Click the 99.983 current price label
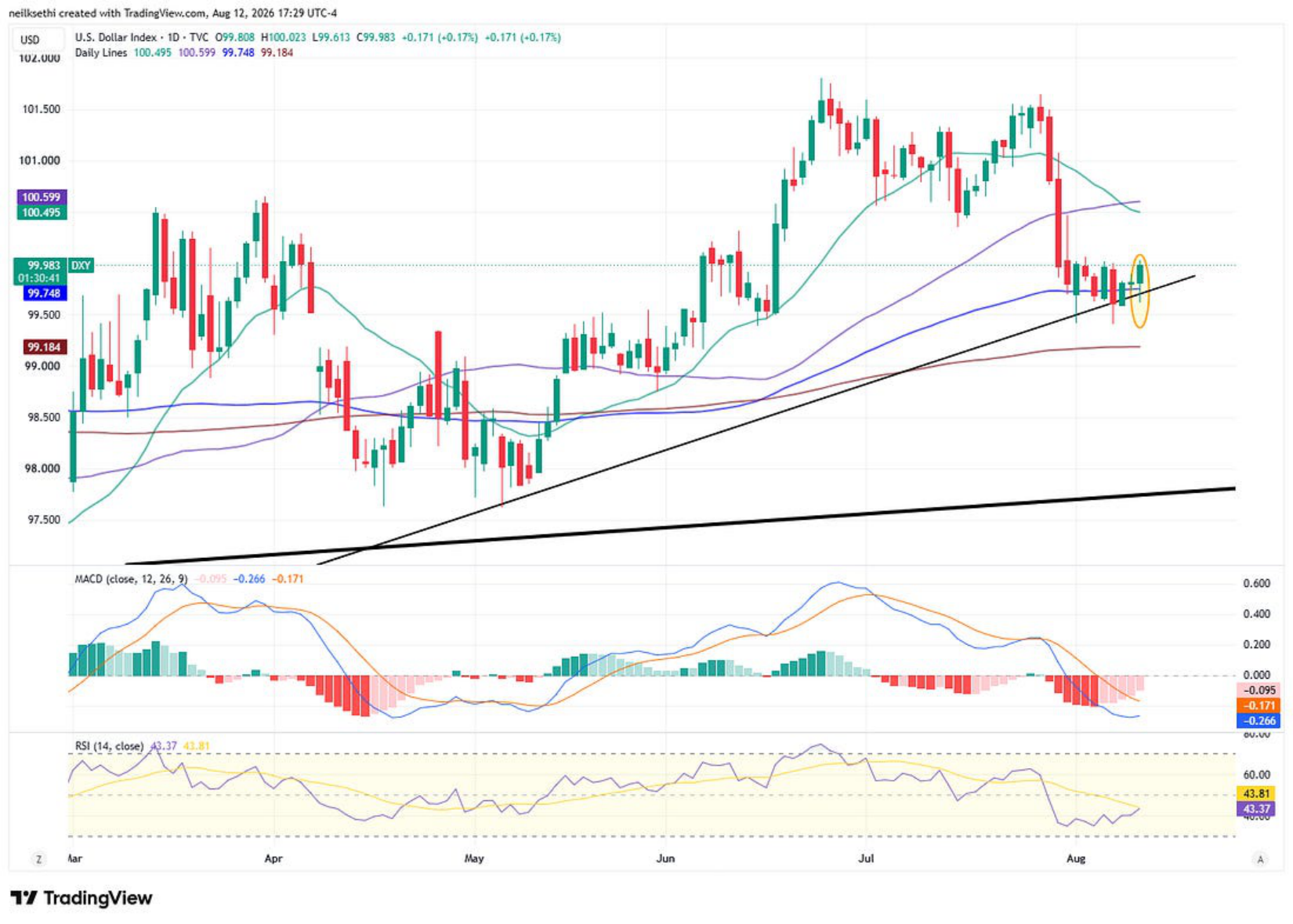This screenshot has height=924, width=1293. point(41,266)
